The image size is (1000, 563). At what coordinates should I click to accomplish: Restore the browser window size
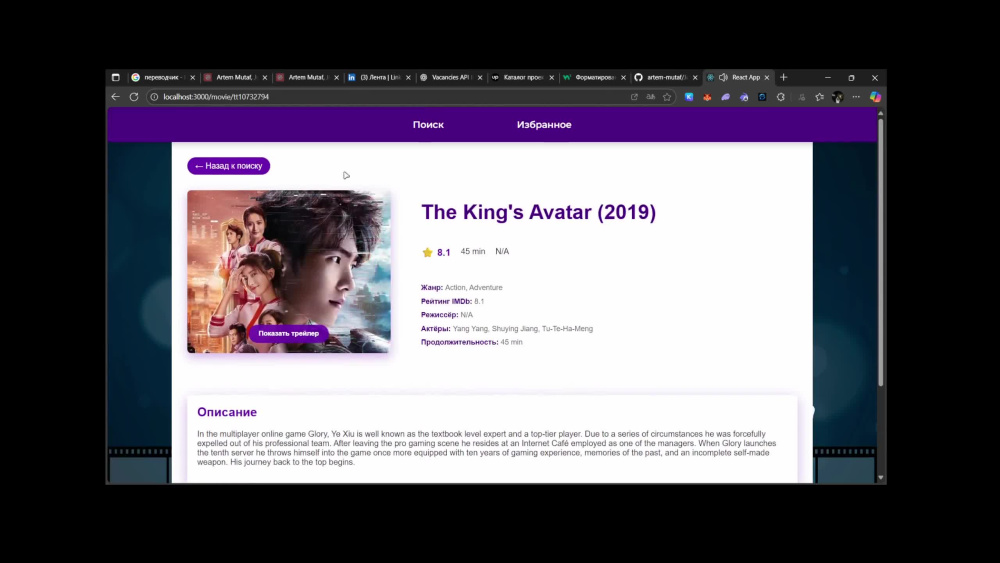tap(851, 78)
